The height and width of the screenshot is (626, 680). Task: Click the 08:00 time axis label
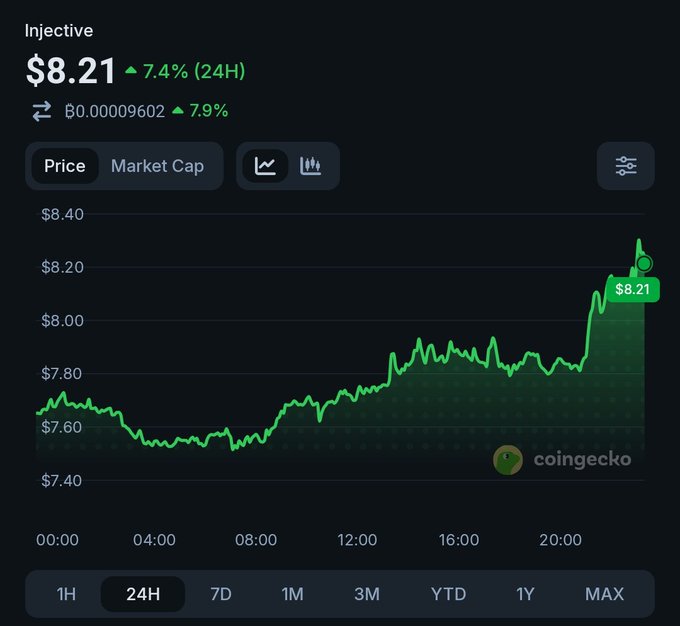(256, 540)
